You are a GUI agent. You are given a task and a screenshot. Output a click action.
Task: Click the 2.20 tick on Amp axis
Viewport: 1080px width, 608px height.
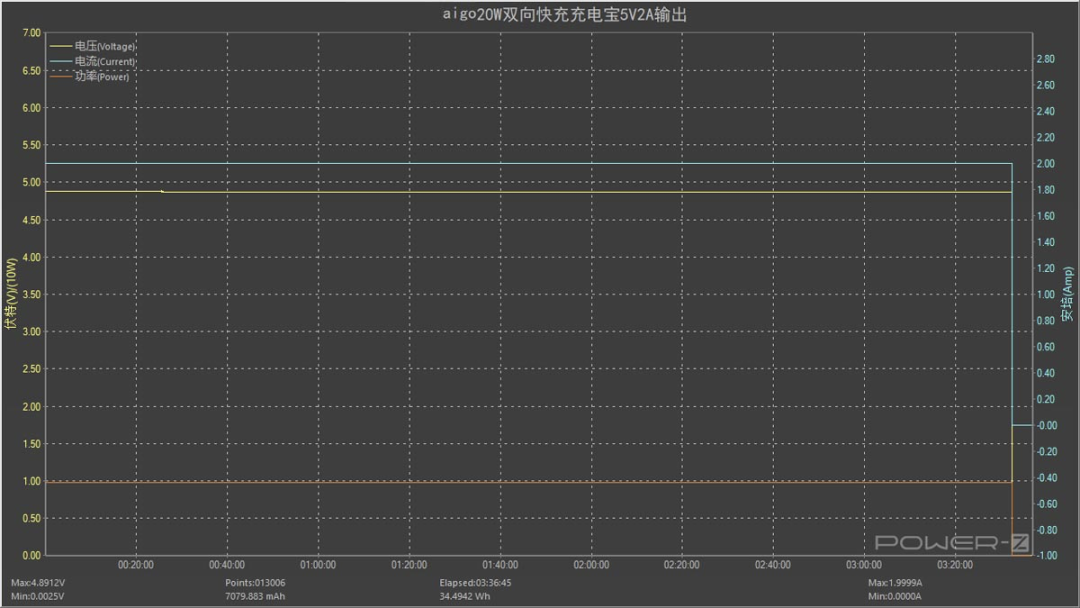point(1046,138)
